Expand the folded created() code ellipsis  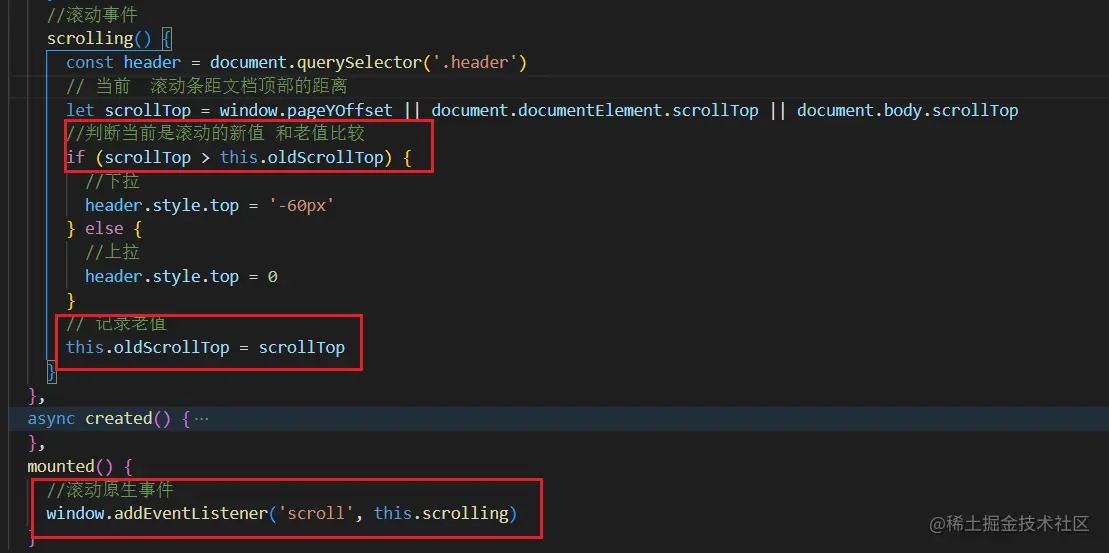(x=202, y=419)
